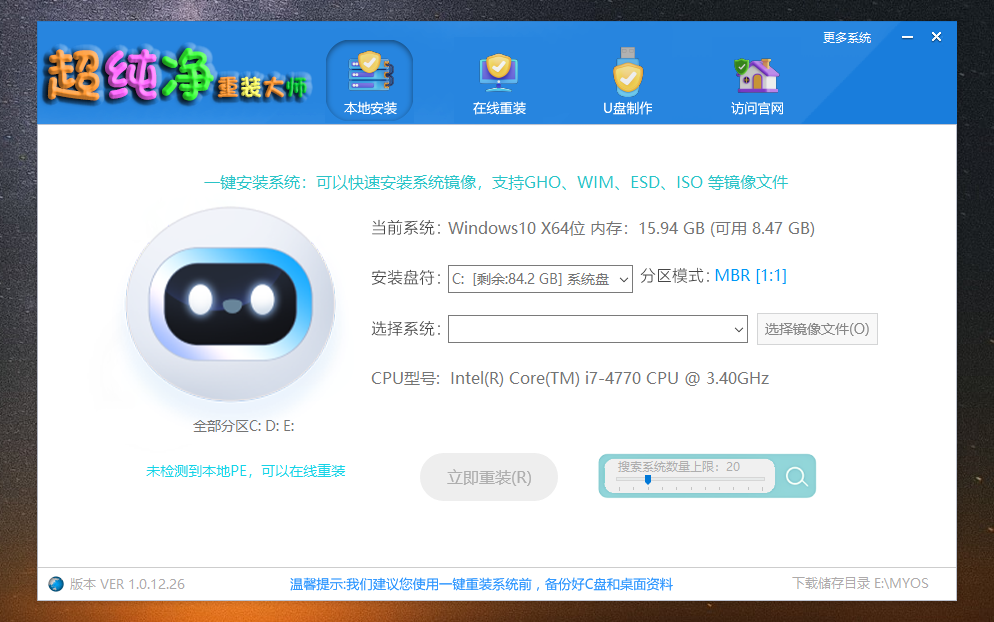
Task: Select the U盘制作 USB shield icon
Action: [x=628, y=73]
